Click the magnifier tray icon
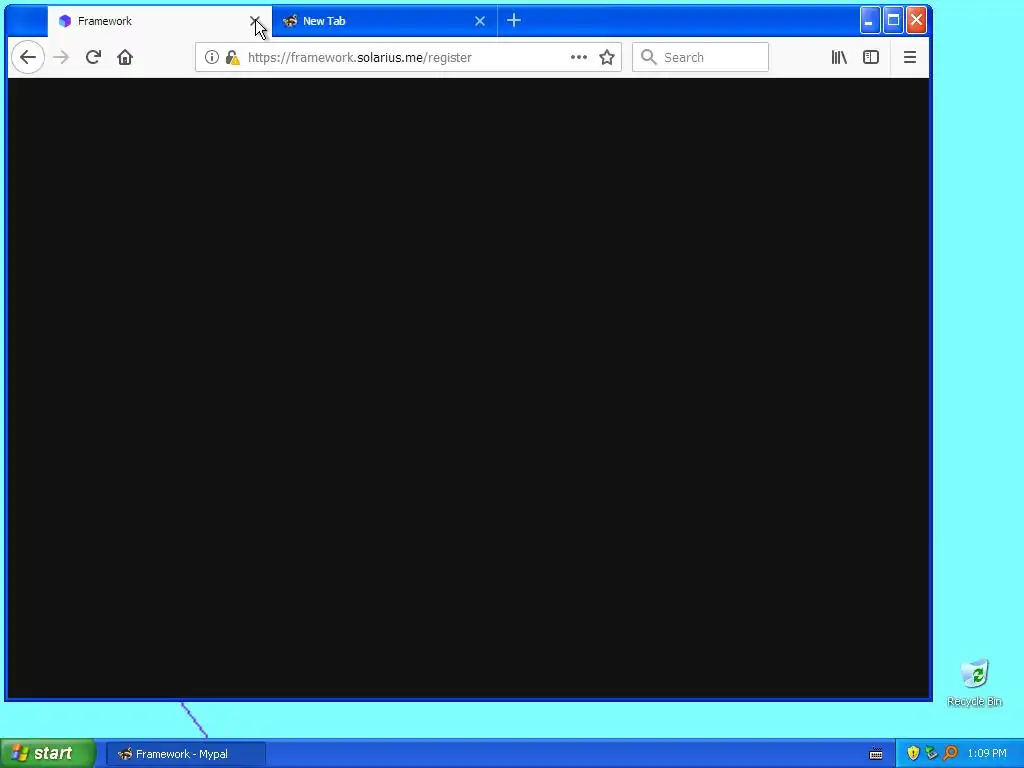1024x768 pixels. [950, 754]
